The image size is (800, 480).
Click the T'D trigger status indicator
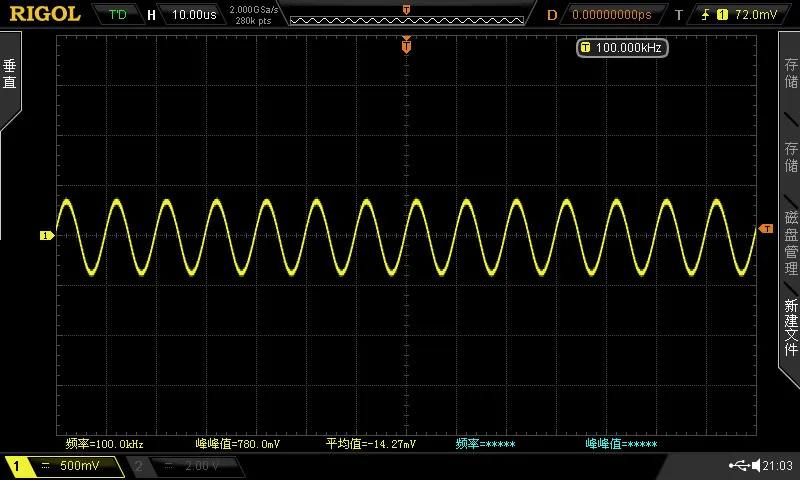point(117,14)
